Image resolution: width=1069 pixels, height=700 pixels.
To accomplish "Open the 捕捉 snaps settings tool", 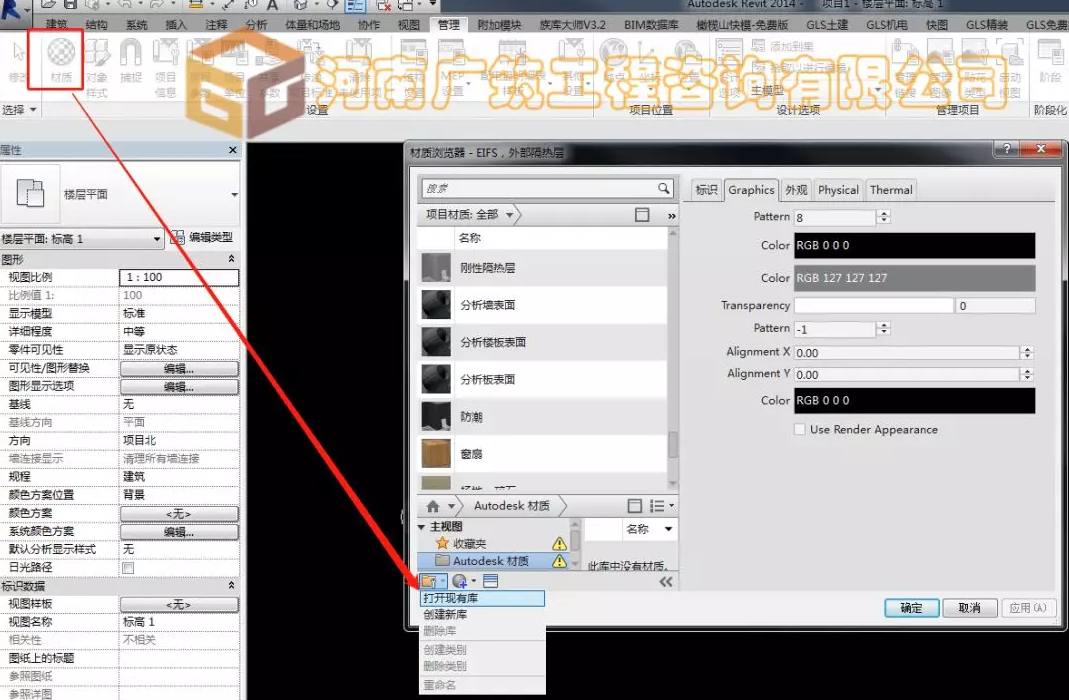I will coord(130,60).
